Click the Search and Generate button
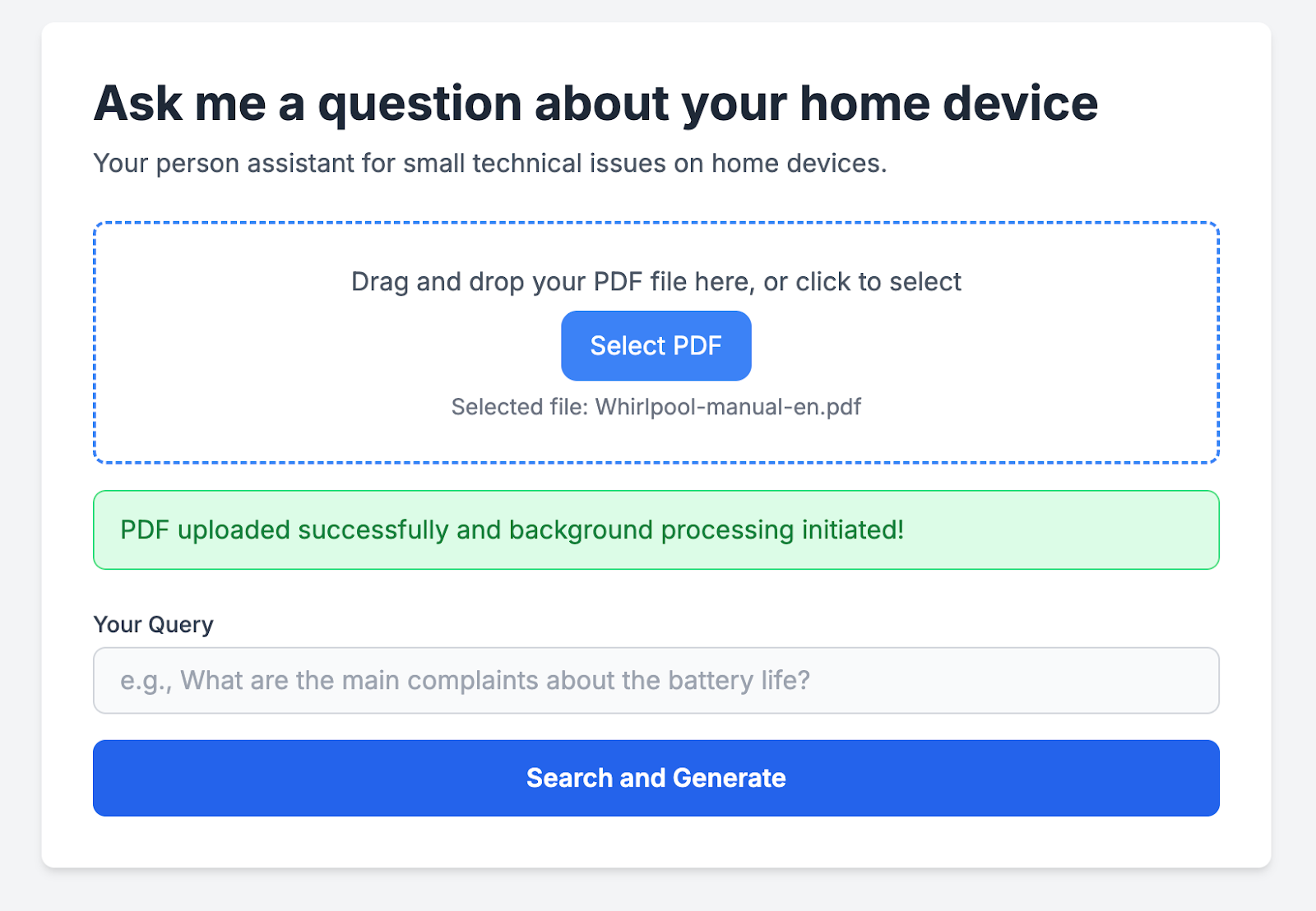Image resolution: width=1316 pixels, height=911 pixels. pyautogui.click(x=656, y=778)
